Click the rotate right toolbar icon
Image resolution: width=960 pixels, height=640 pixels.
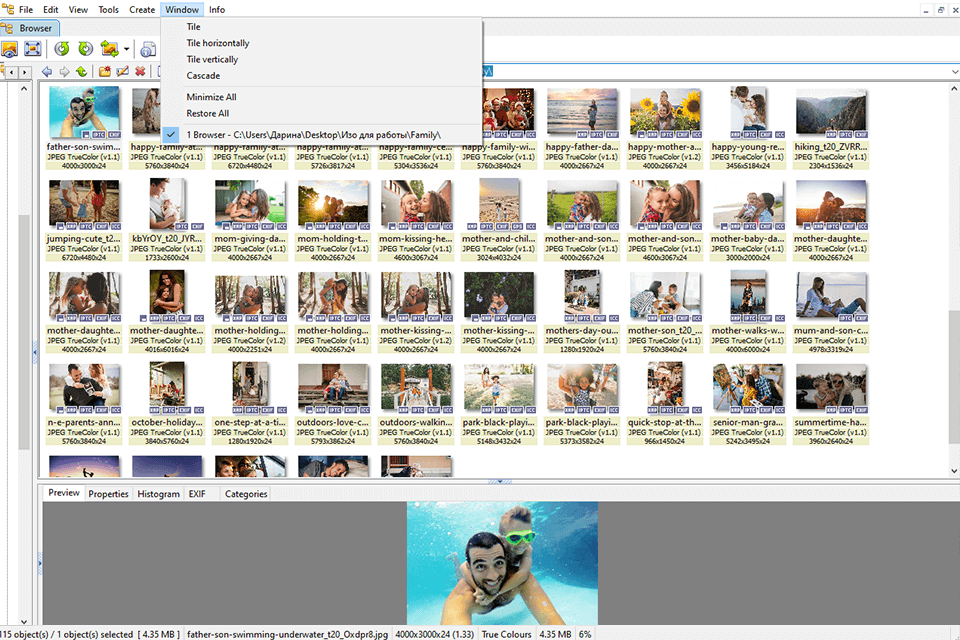click(x=85, y=48)
